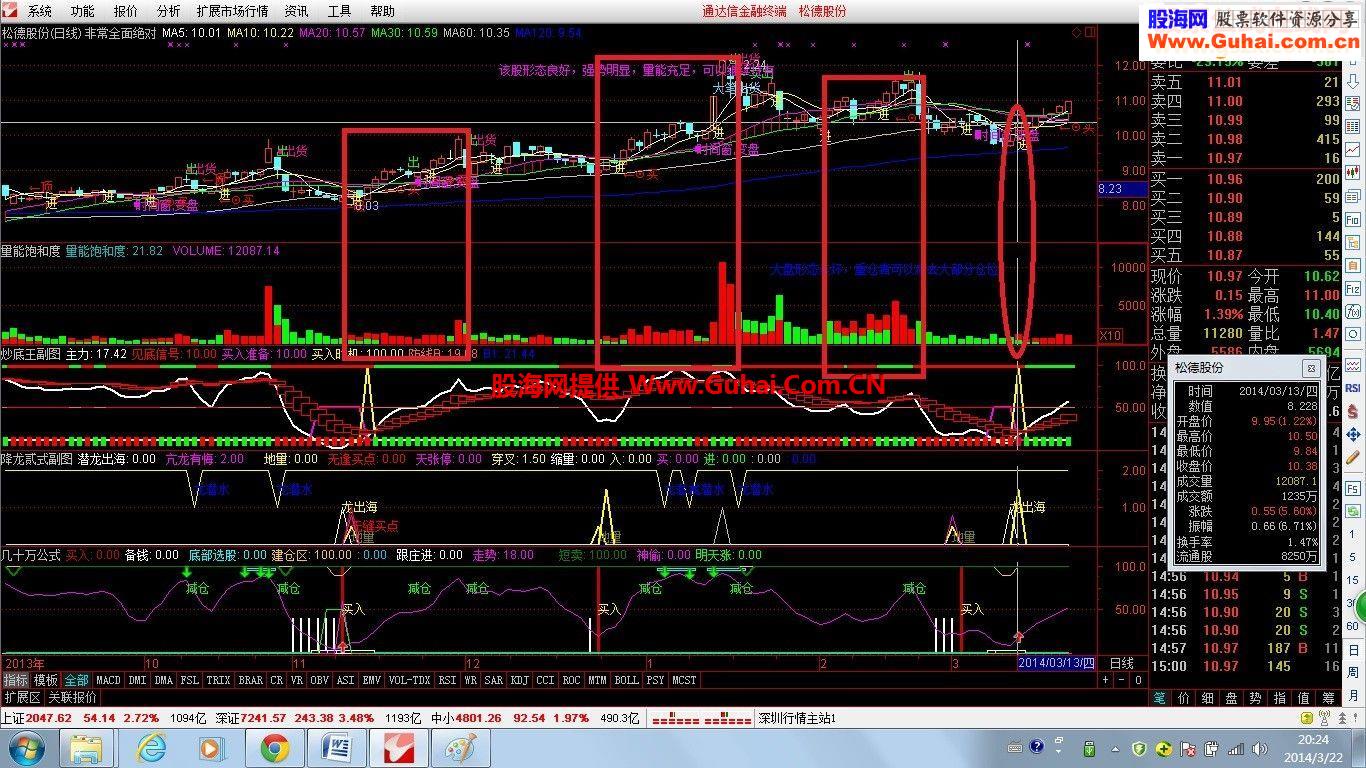Screen dimensions: 1366x768
Task: Select the BOLL indicator tab
Action: click(x=626, y=680)
